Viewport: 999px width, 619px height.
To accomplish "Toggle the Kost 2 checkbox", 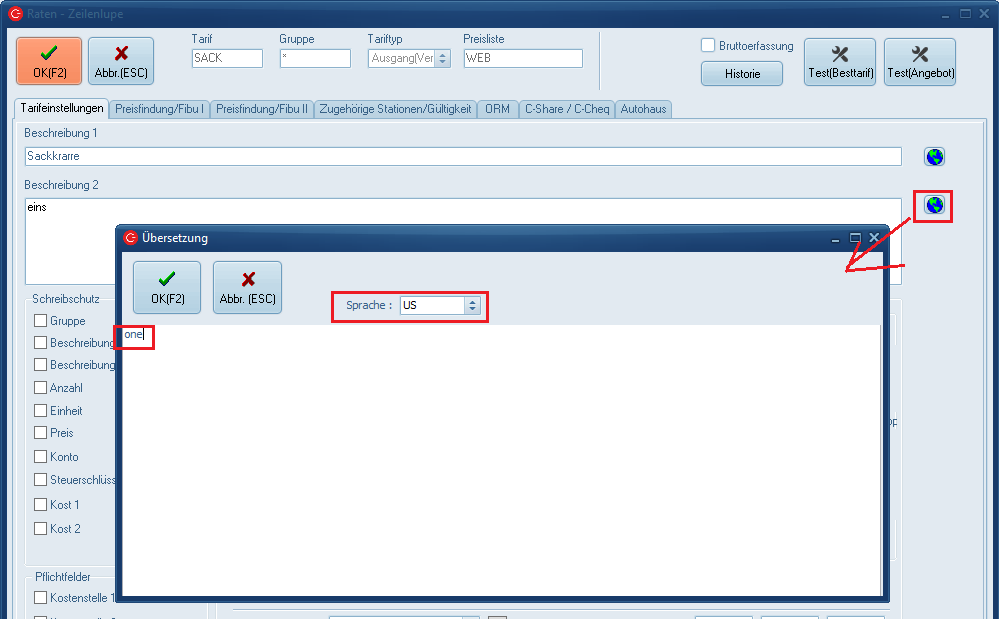I will pos(41,528).
